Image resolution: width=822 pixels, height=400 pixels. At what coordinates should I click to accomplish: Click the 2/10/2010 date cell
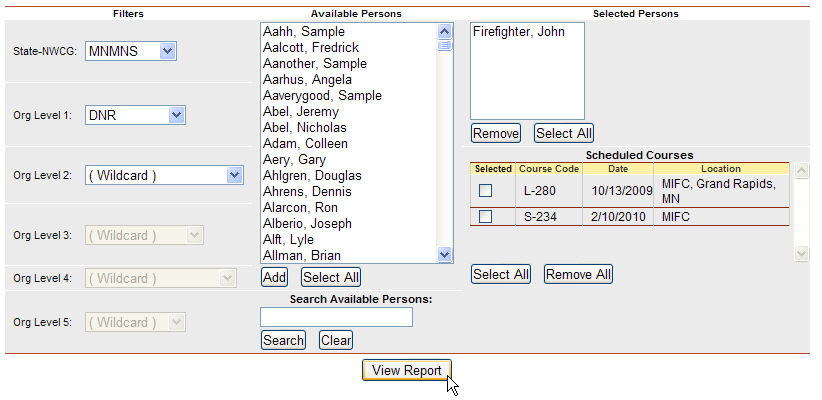618,217
